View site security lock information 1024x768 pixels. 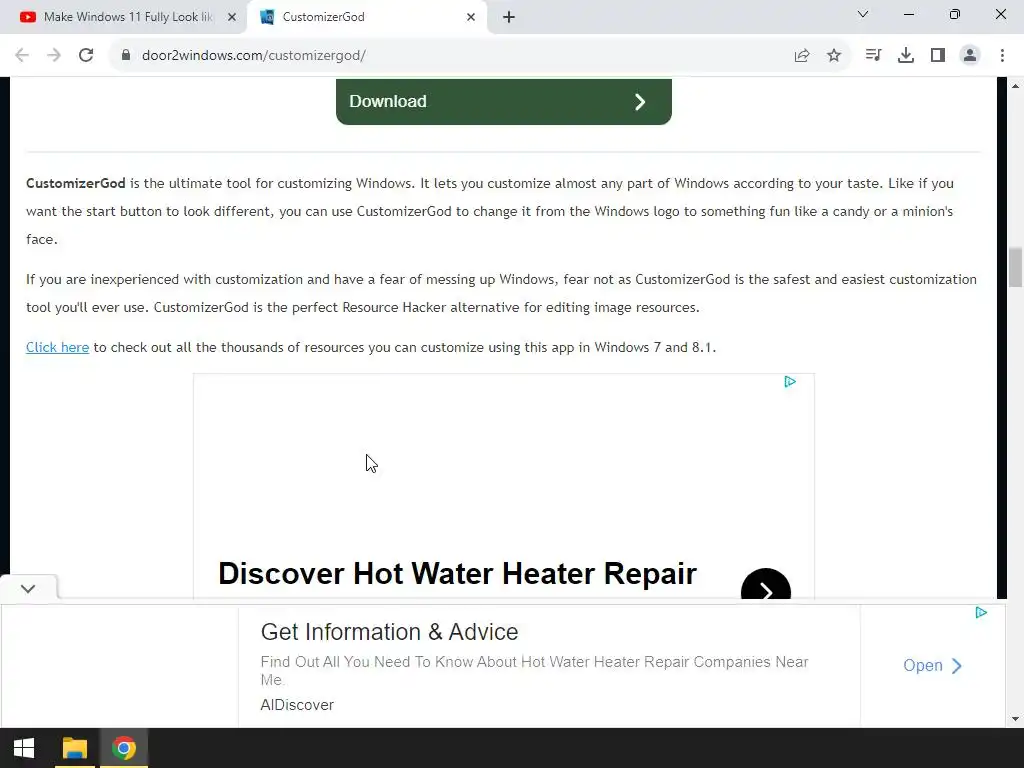pyautogui.click(x=126, y=56)
